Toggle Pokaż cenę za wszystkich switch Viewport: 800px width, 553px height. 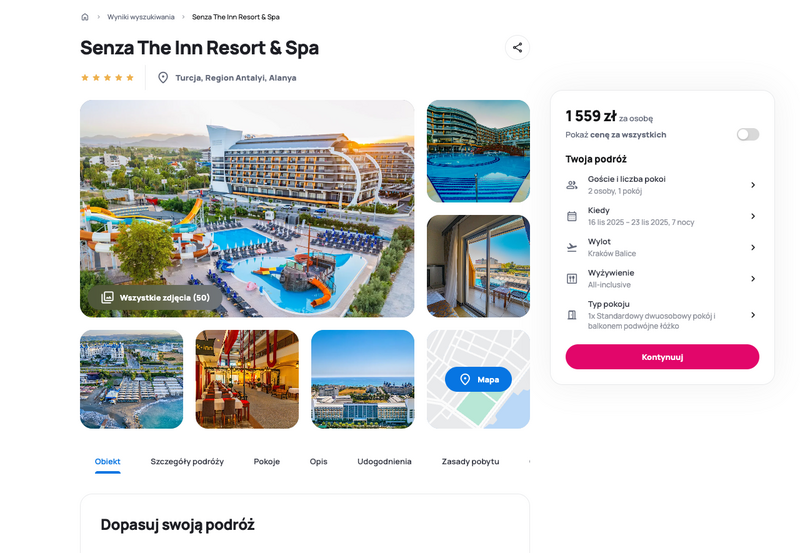[x=748, y=134]
